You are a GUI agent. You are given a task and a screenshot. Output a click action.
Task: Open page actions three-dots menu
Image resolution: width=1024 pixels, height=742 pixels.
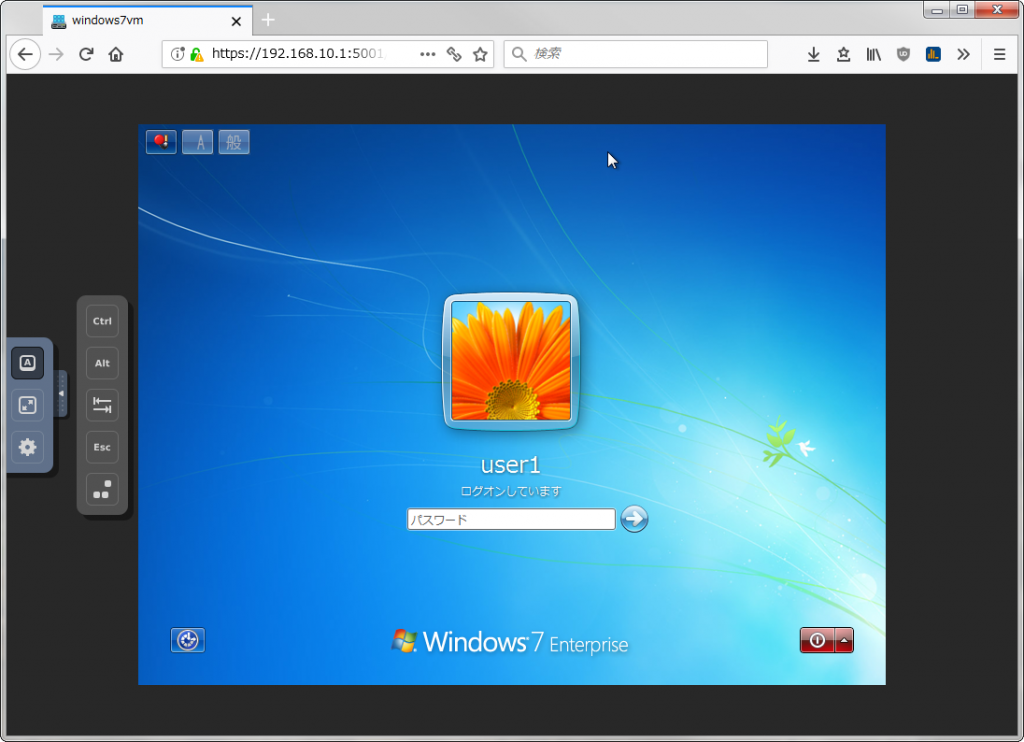click(x=428, y=54)
